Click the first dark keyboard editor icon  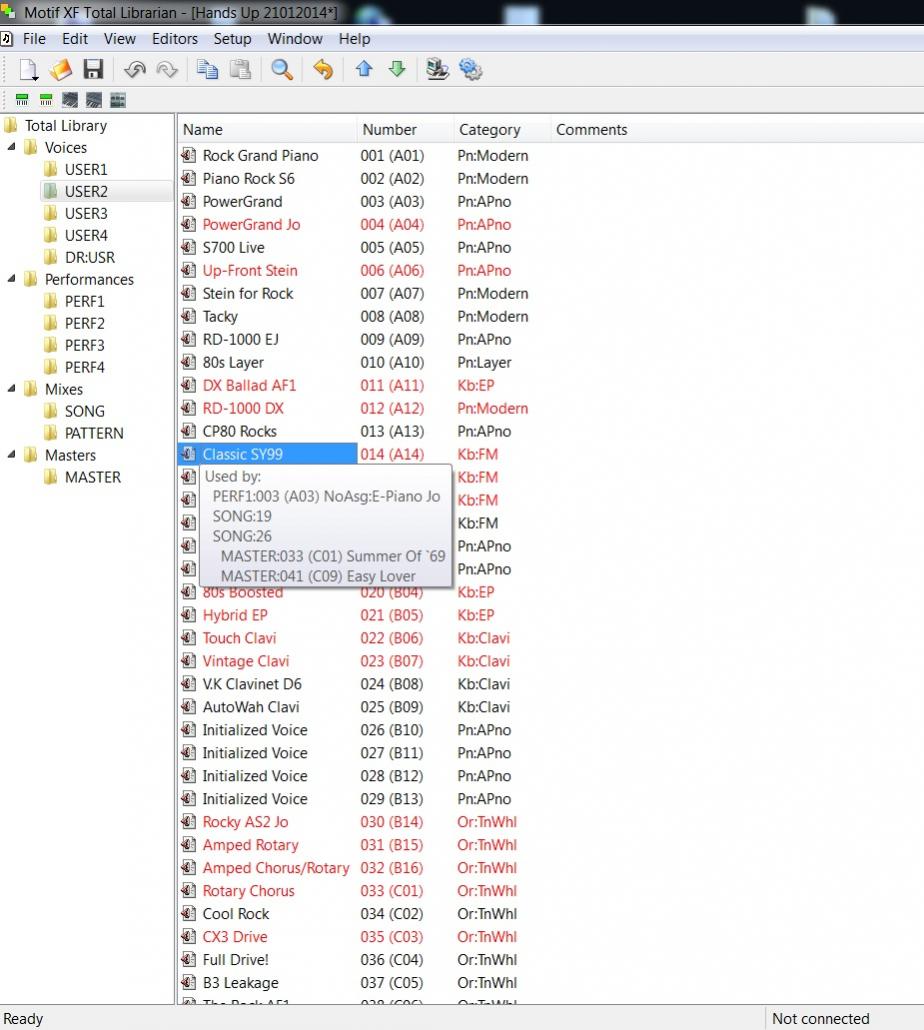70,100
